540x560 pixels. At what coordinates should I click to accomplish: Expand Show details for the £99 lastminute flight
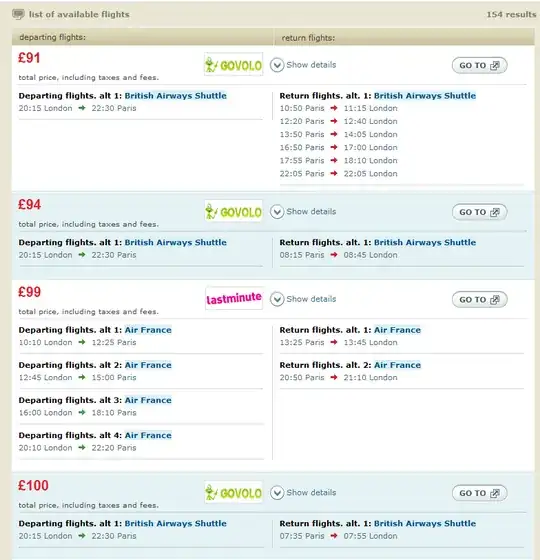point(303,299)
